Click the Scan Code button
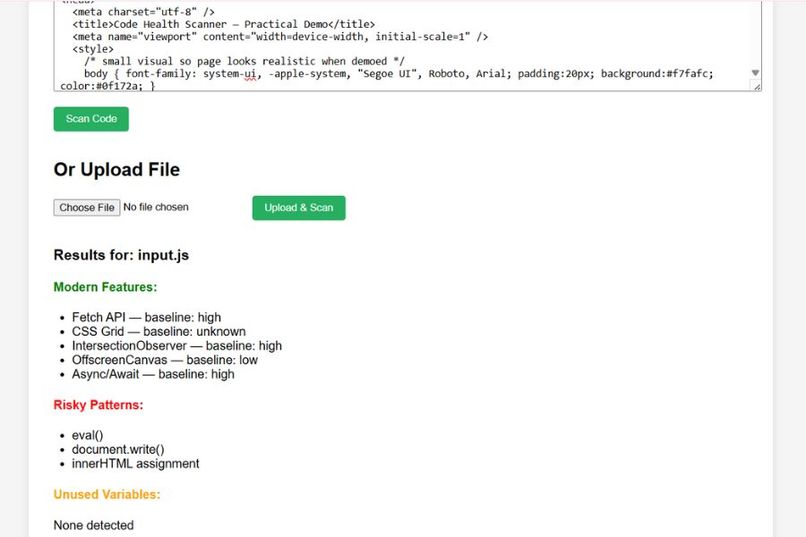 (91, 119)
